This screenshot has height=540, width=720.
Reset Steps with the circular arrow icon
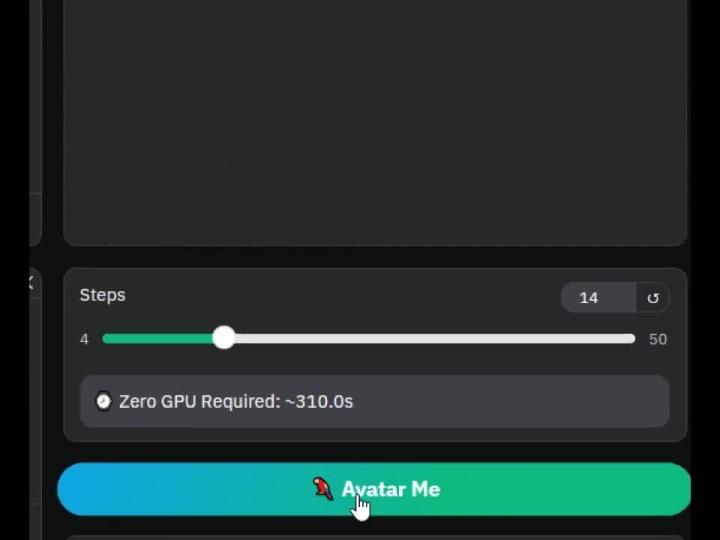pos(652,298)
